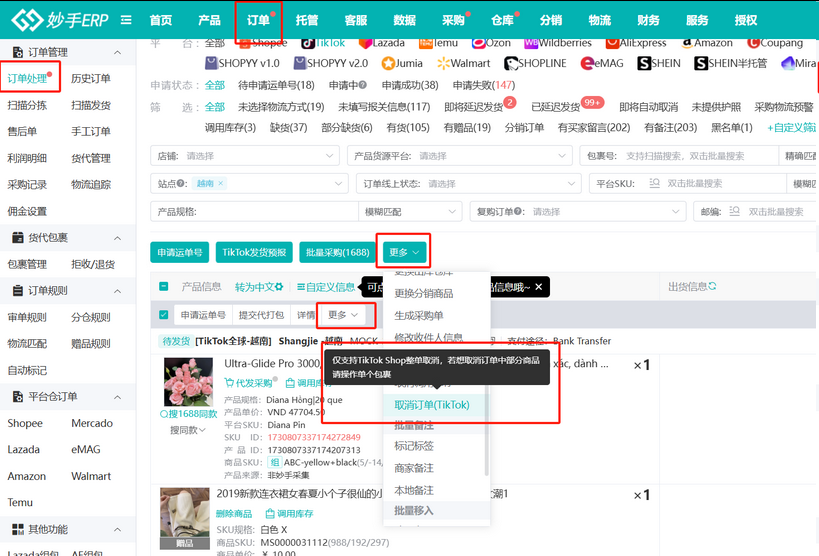Viewport: 819px width, 556px height.
Task: Click the 包裹号 search input
Action: tap(700, 156)
